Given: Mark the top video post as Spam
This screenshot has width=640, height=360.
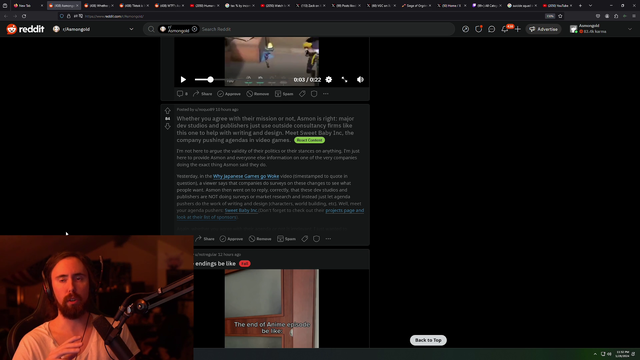Looking at the screenshot, I should point(284,94).
